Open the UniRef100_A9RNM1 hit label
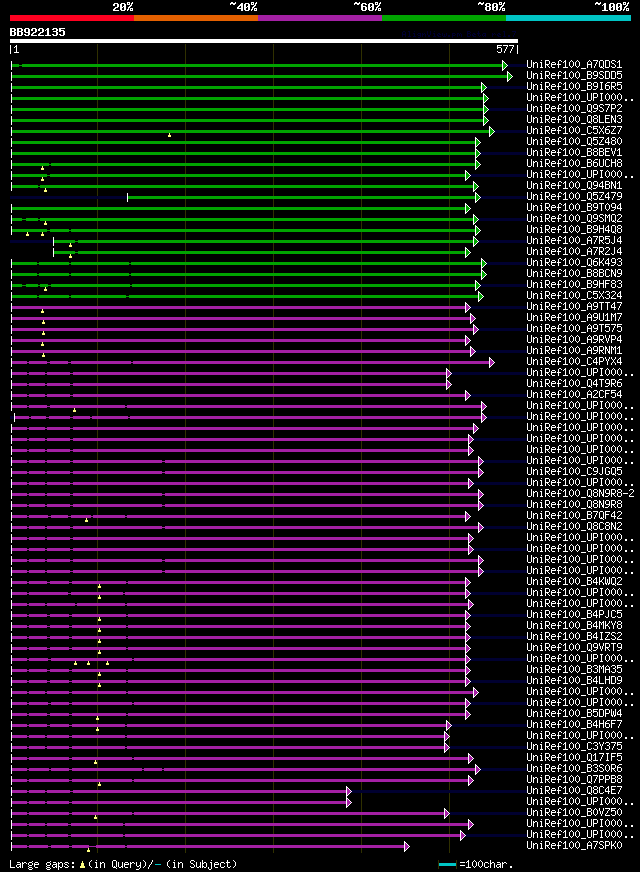 574,351
